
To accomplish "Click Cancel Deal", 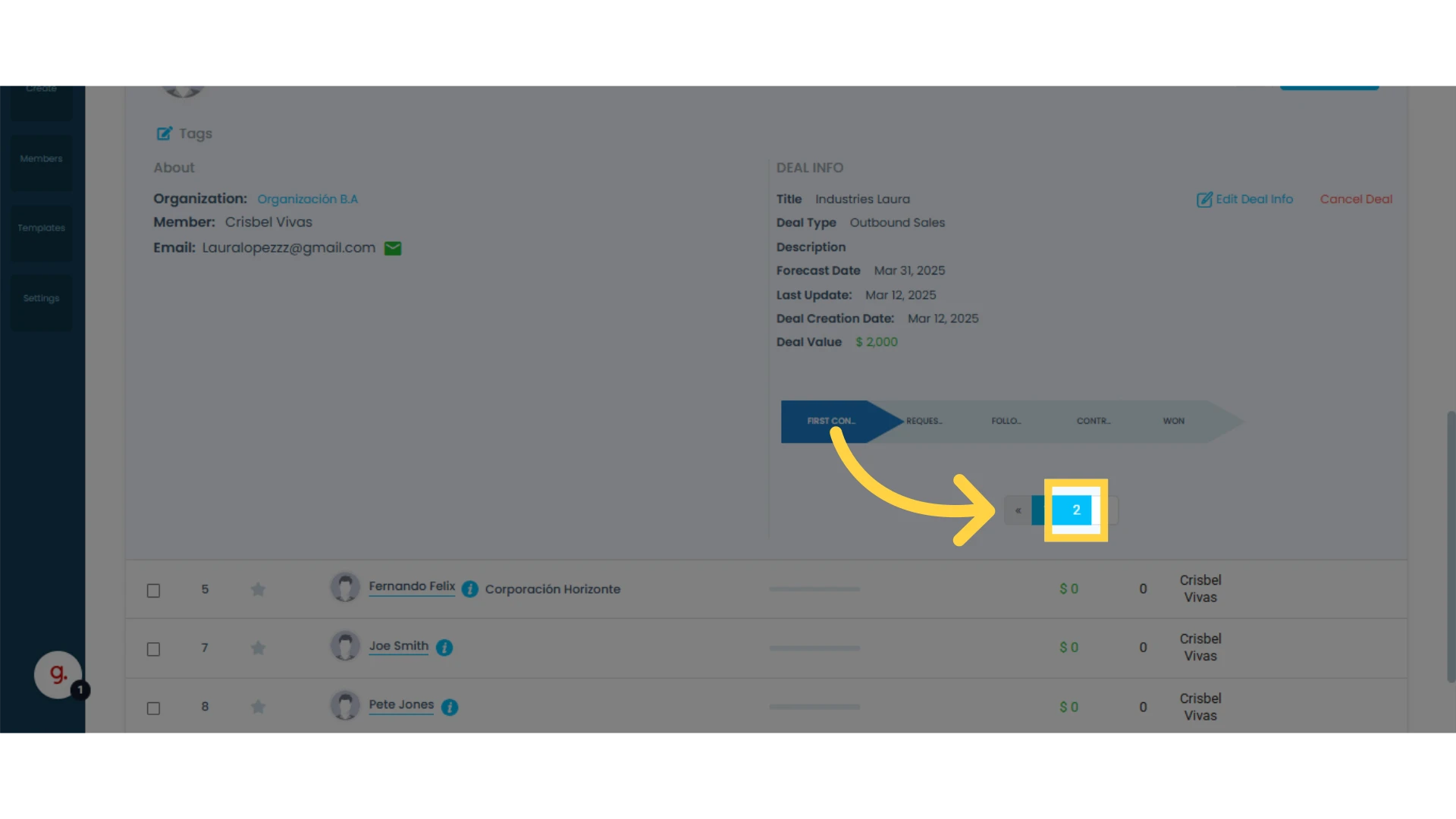I will point(1356,199).
